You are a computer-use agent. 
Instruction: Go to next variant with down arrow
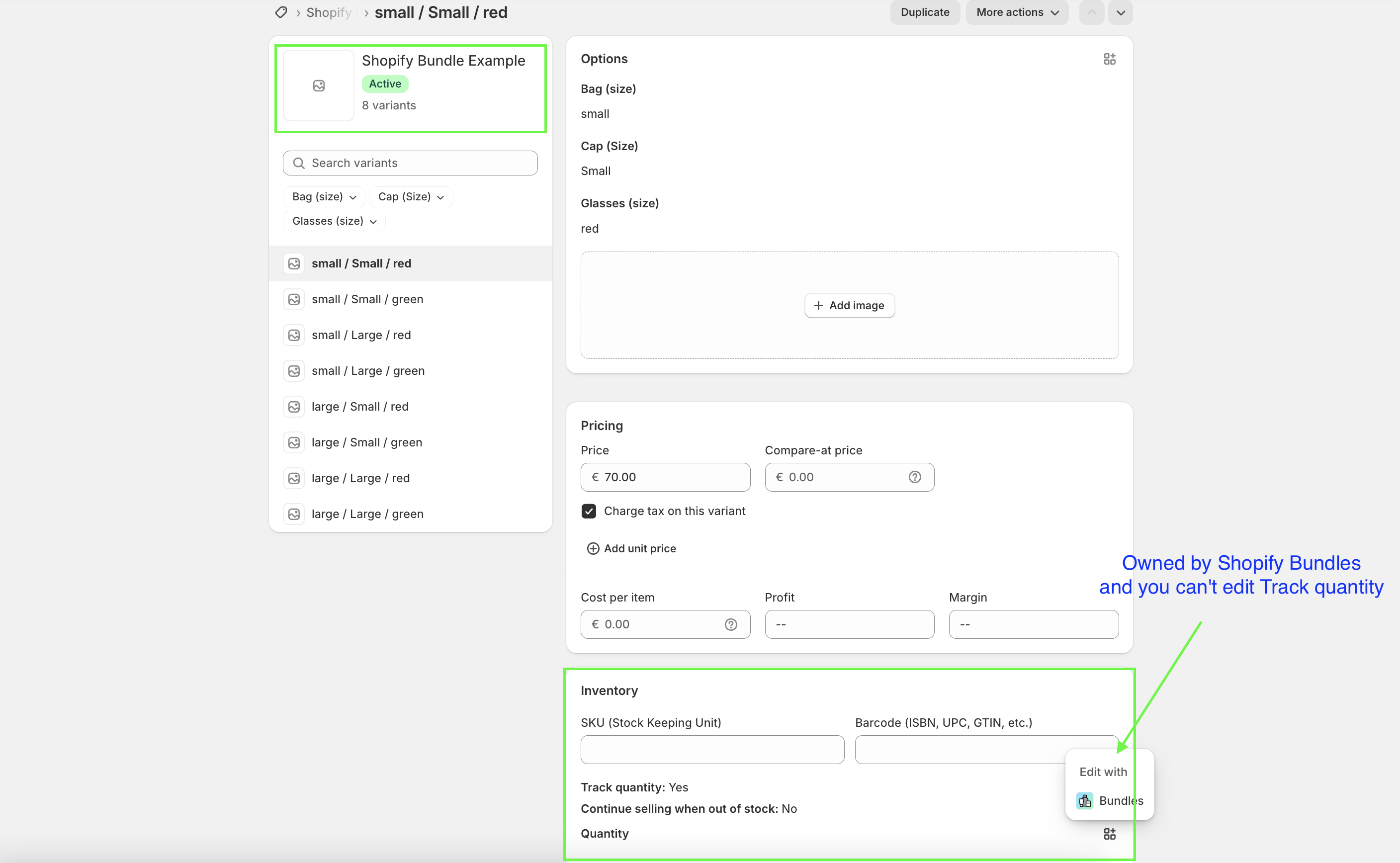(1120, 12)
